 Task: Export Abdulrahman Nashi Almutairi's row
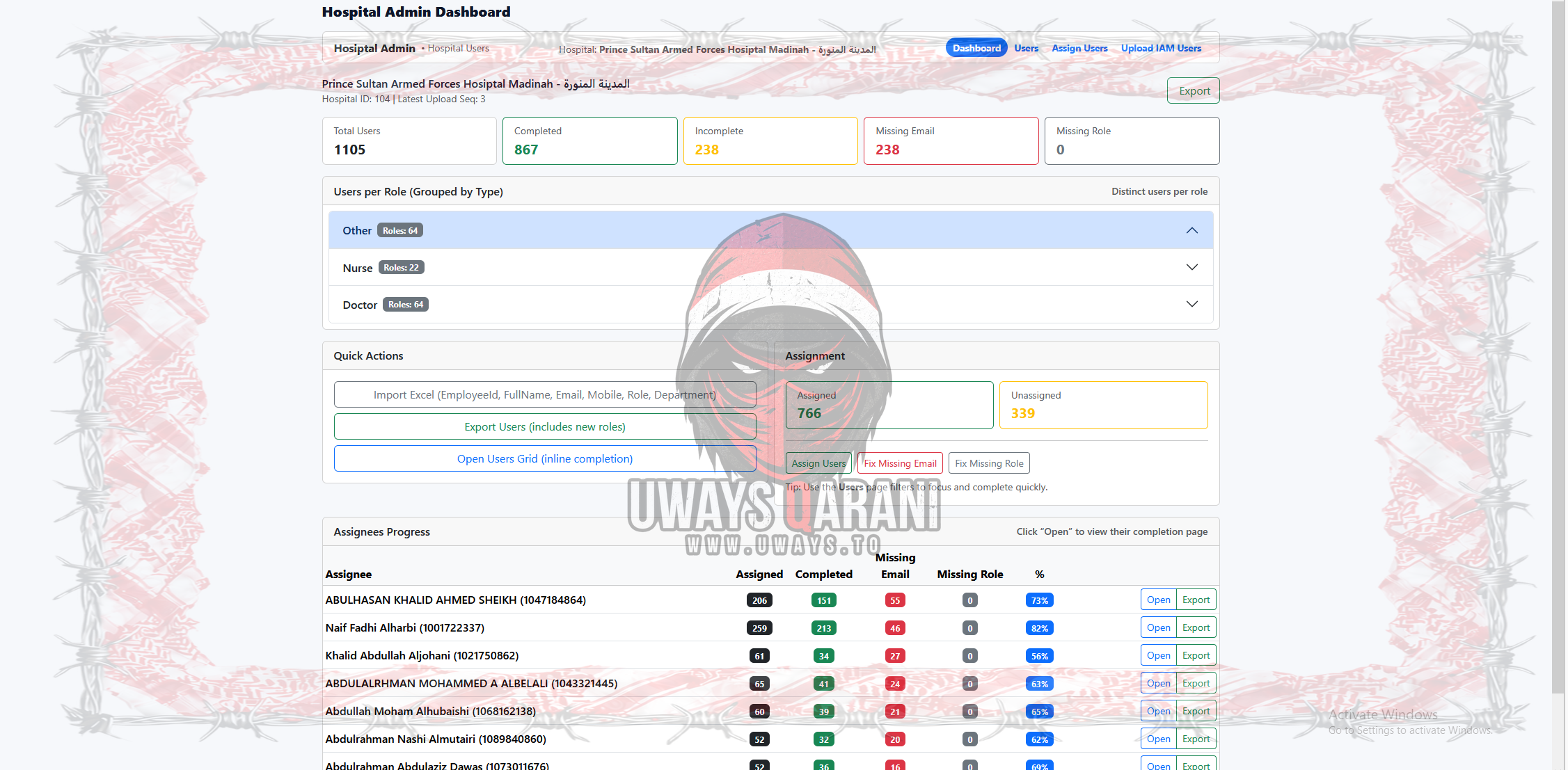pyautogui.click(x=1196, y=739)
